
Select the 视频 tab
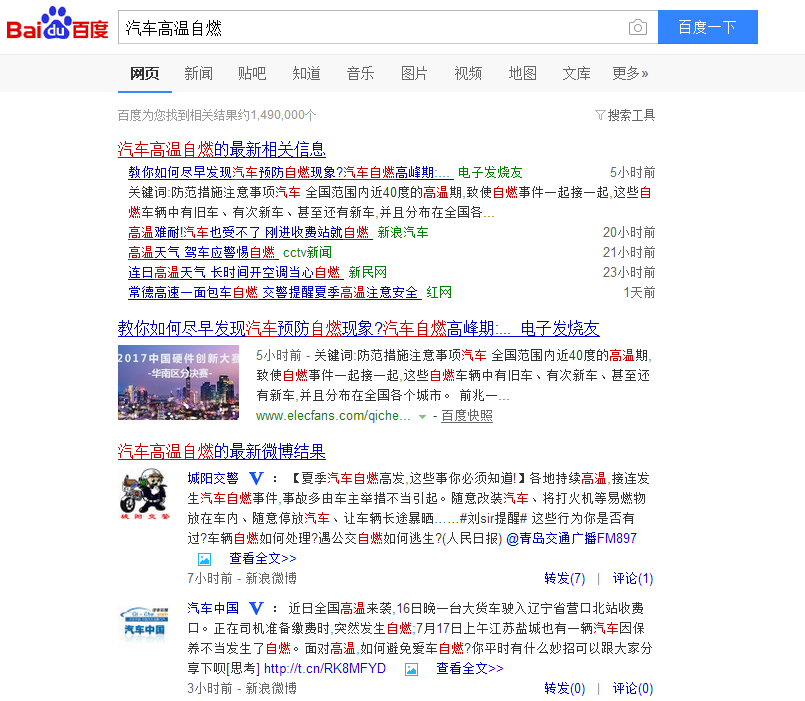coord(468,73)
